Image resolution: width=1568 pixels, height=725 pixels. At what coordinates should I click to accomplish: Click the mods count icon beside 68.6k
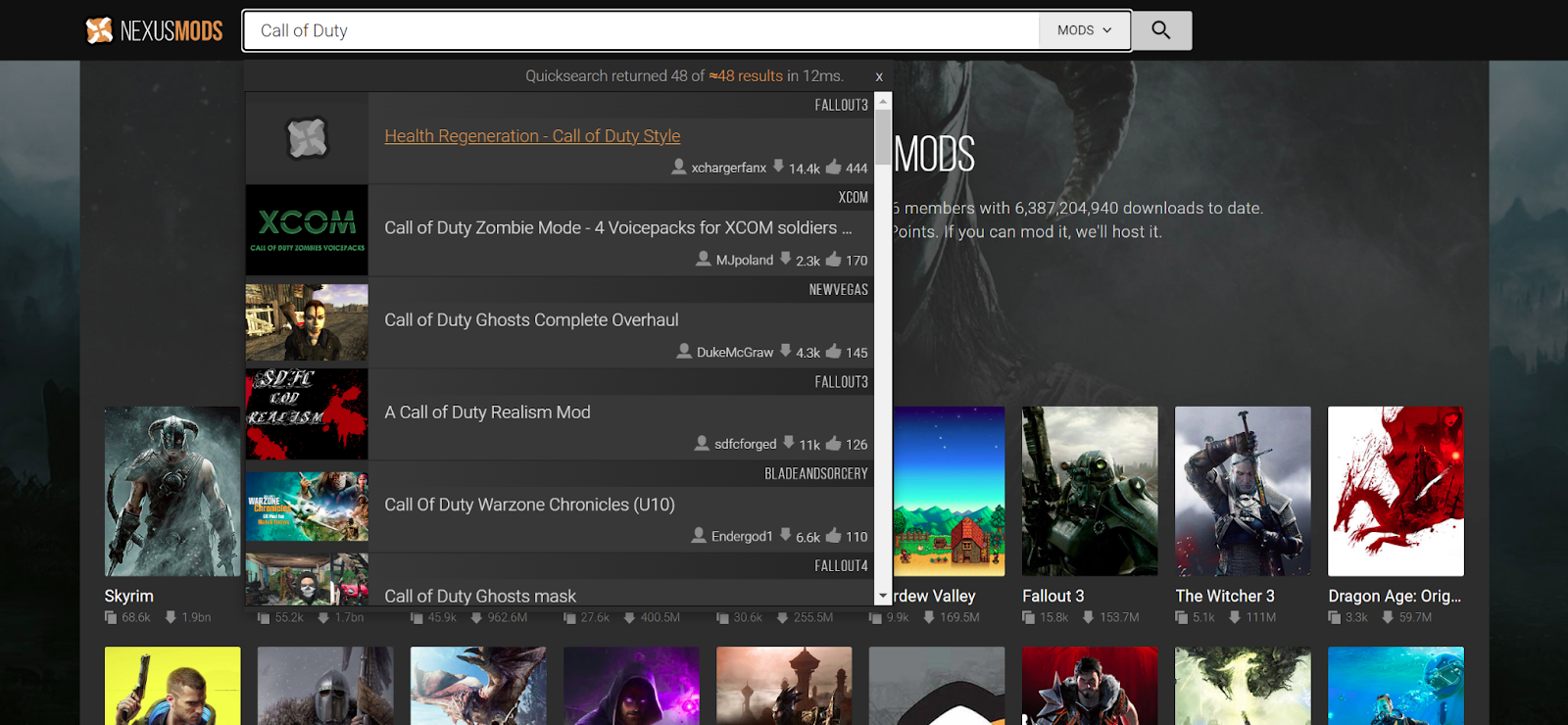point(111,617)
